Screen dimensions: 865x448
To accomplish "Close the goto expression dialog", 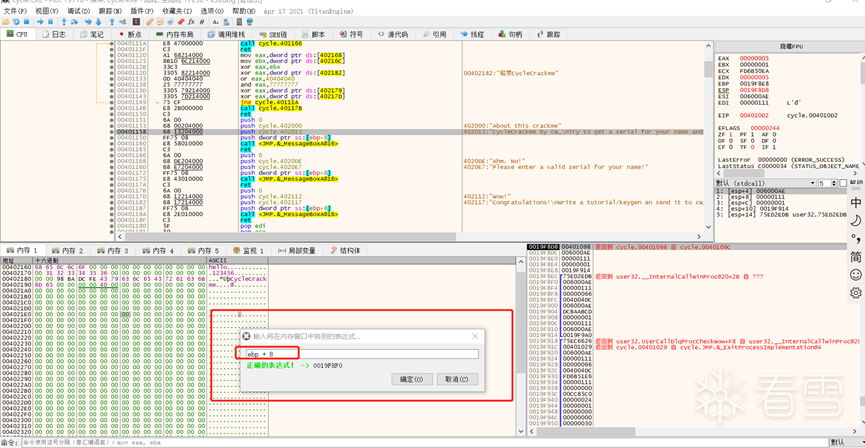I will (x=475, y=336).
